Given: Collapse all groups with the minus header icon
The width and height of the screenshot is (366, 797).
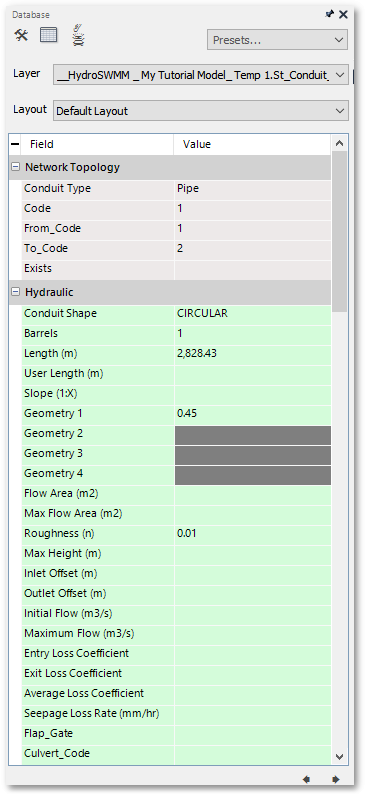Looking at the screenshot, I should click(14, 144).
